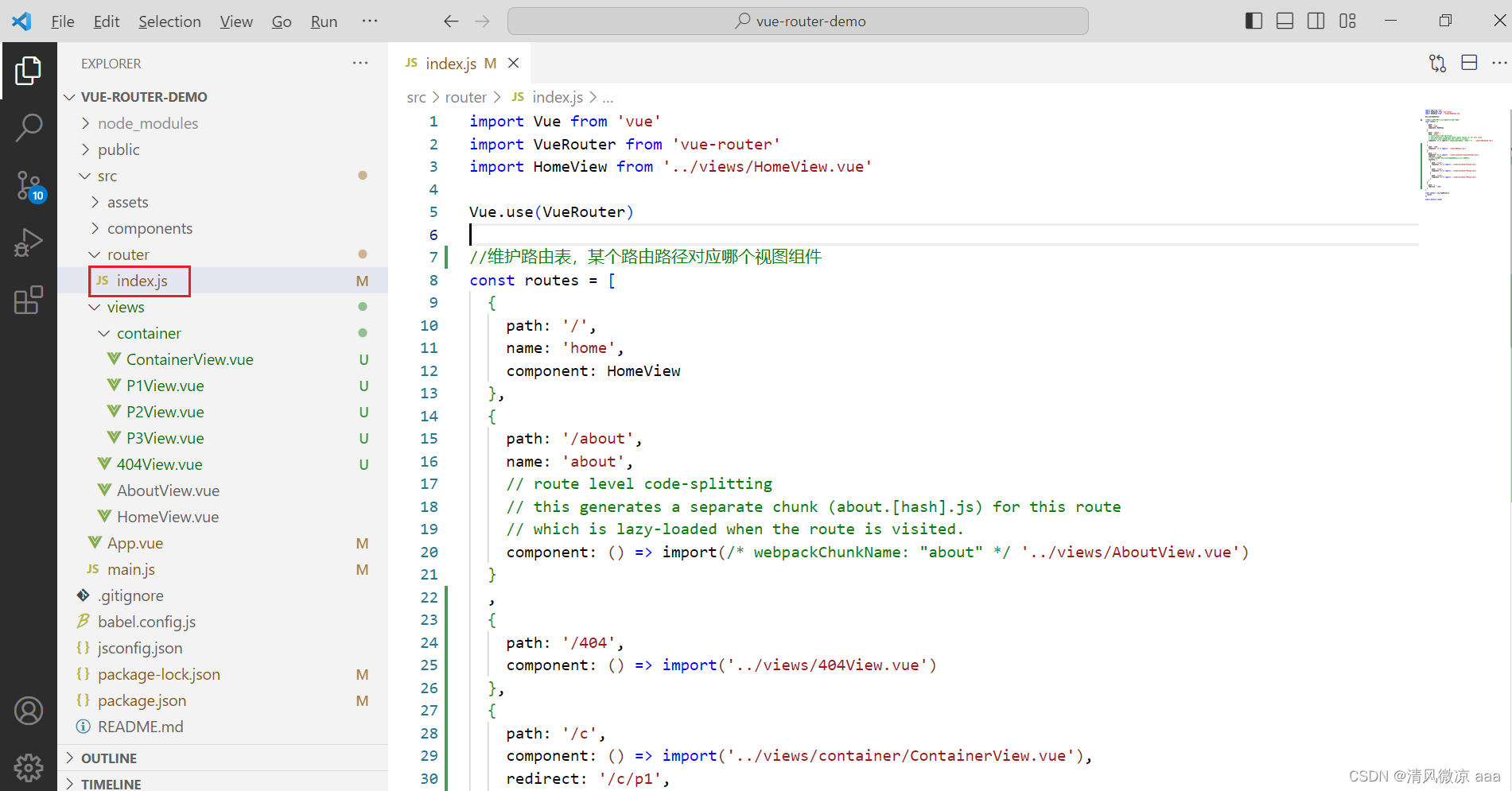Open the File menu

[63, 21]
